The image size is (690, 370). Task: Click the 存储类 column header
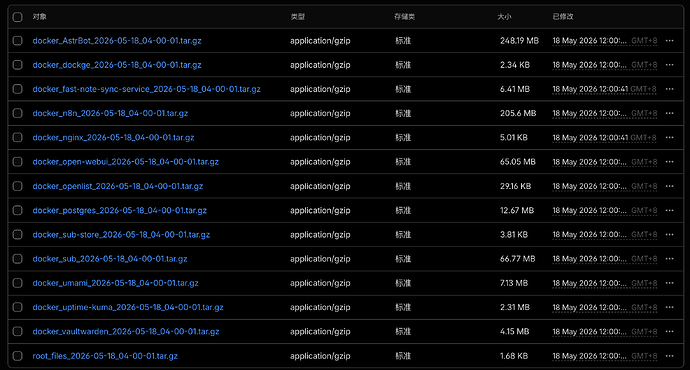tap(404, 17)
